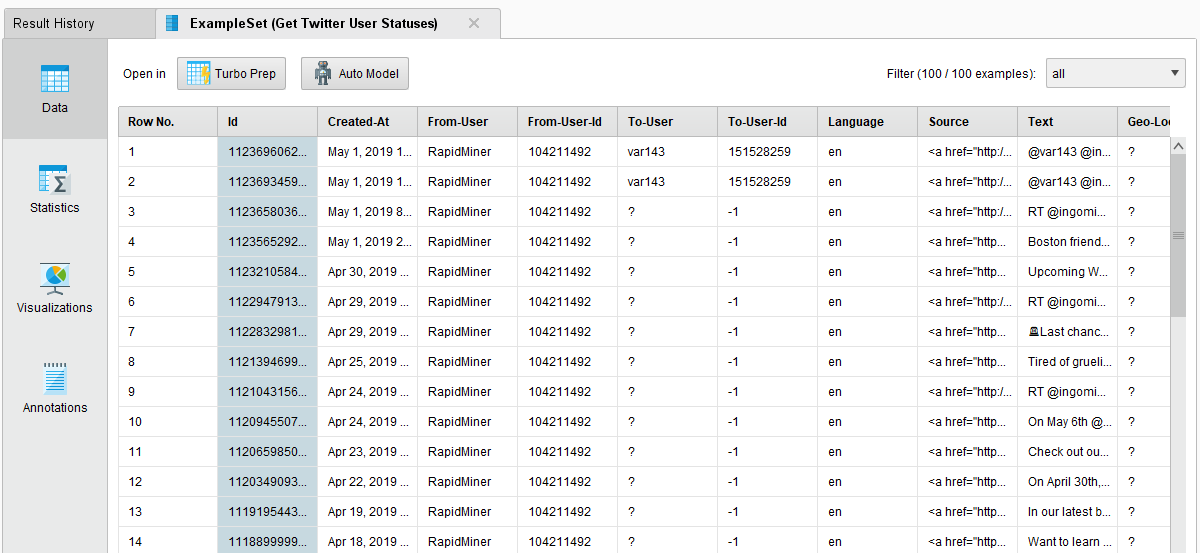Screen dimensions: 1200x553
Task: Select the Text cell starting with Boston friend
Action: coord(1068,242)
